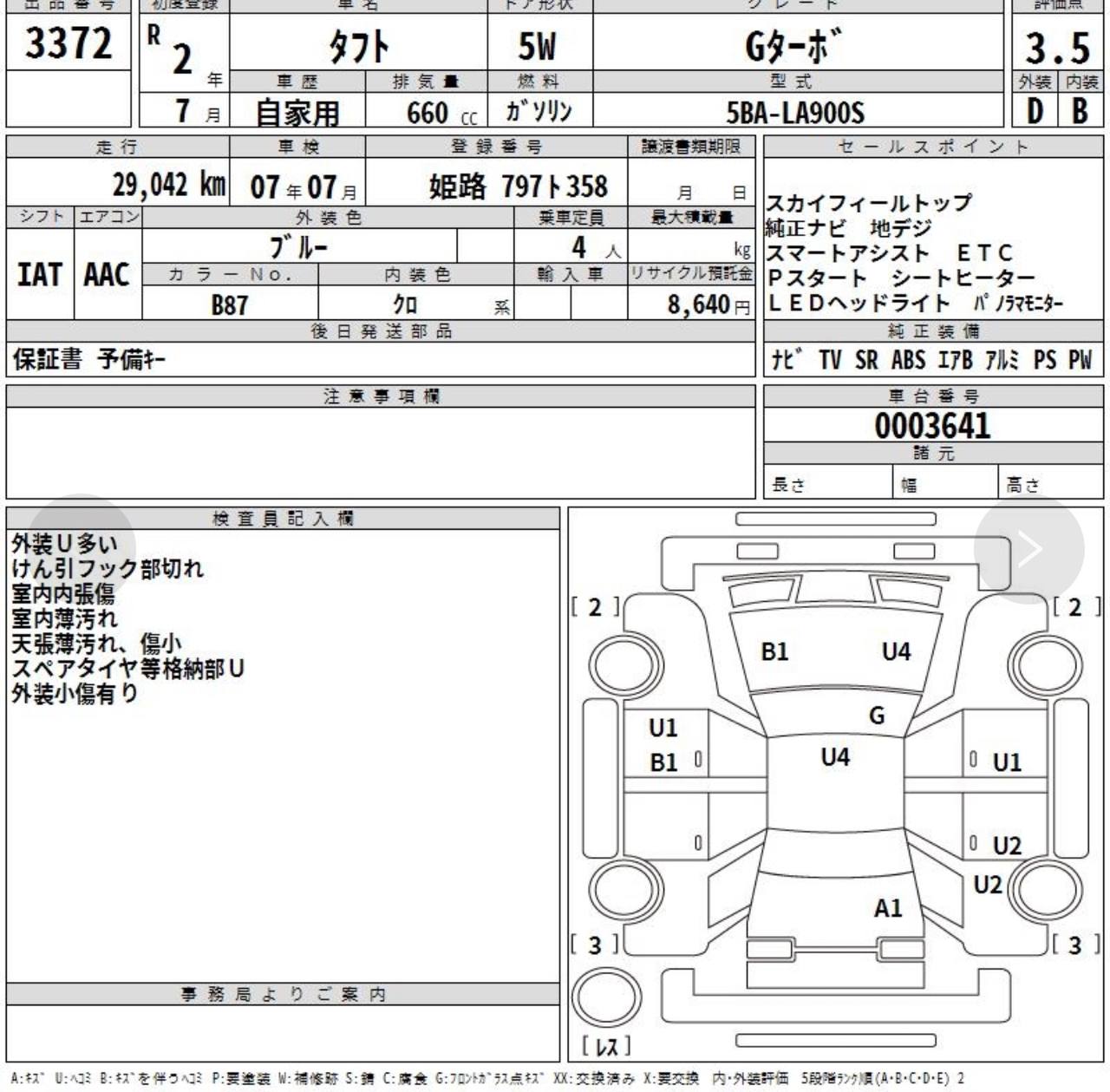Select the 高さ dimension label
Screen dimensions: 1110x1092
point(1023,485)
